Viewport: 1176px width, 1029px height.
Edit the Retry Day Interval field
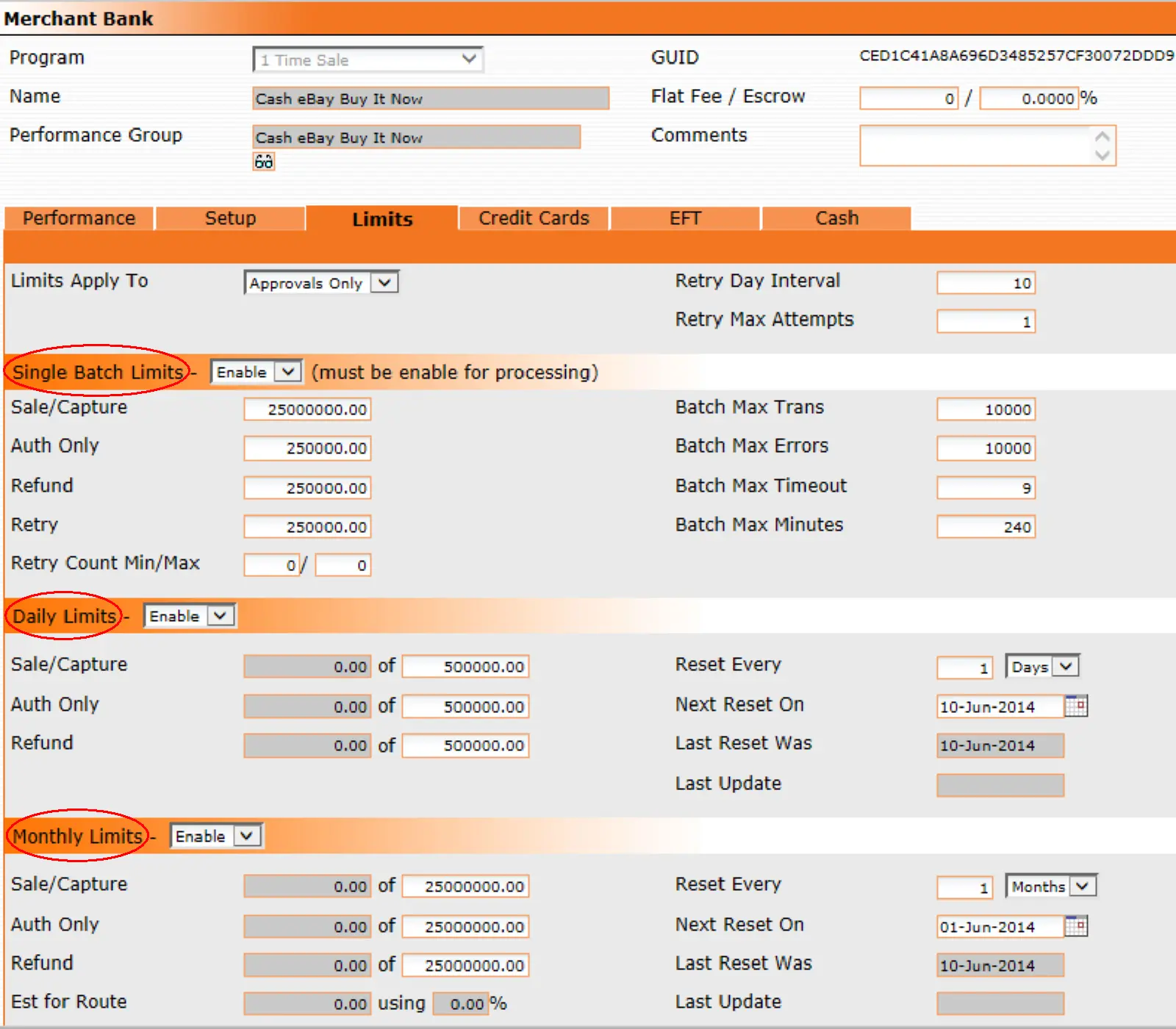coord(986,282)
